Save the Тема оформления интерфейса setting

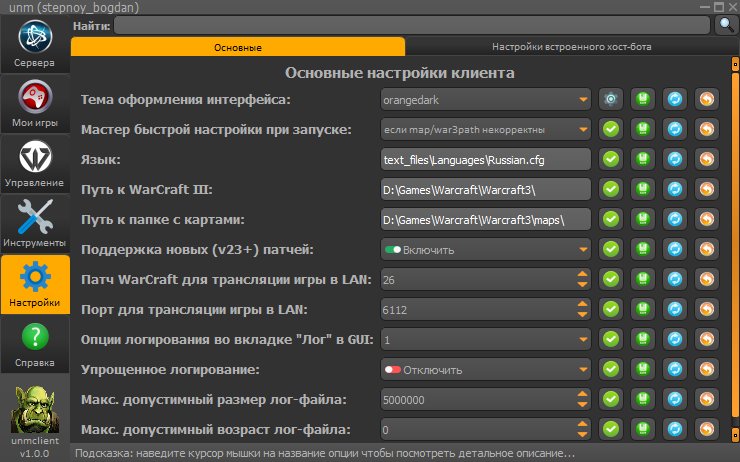point(643,99)
